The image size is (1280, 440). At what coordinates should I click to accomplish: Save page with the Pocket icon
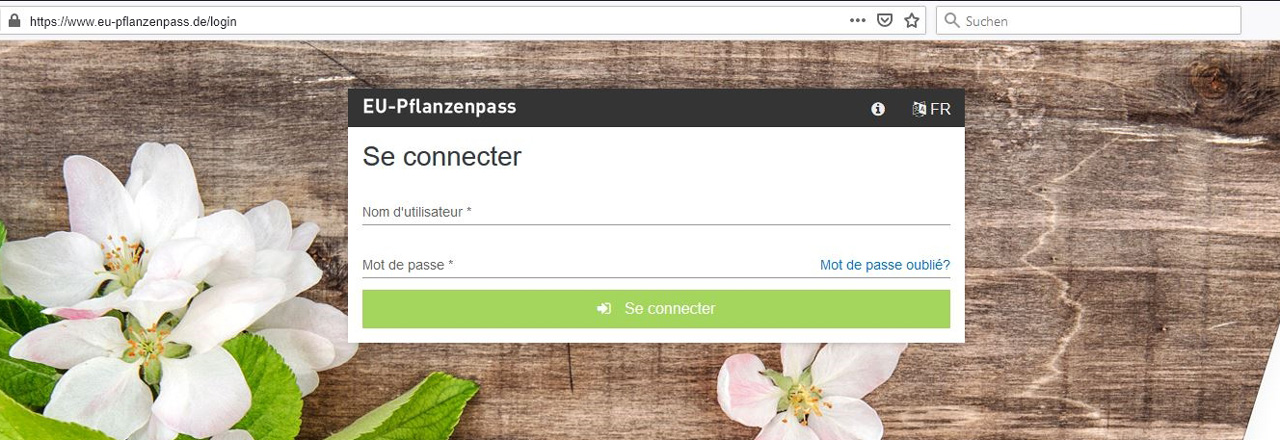[x=885, y=20]
